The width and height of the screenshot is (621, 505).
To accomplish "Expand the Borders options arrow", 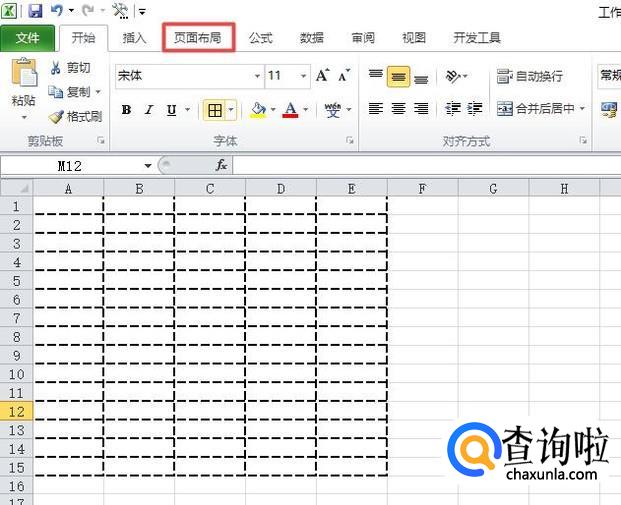I will click(231, 110).
